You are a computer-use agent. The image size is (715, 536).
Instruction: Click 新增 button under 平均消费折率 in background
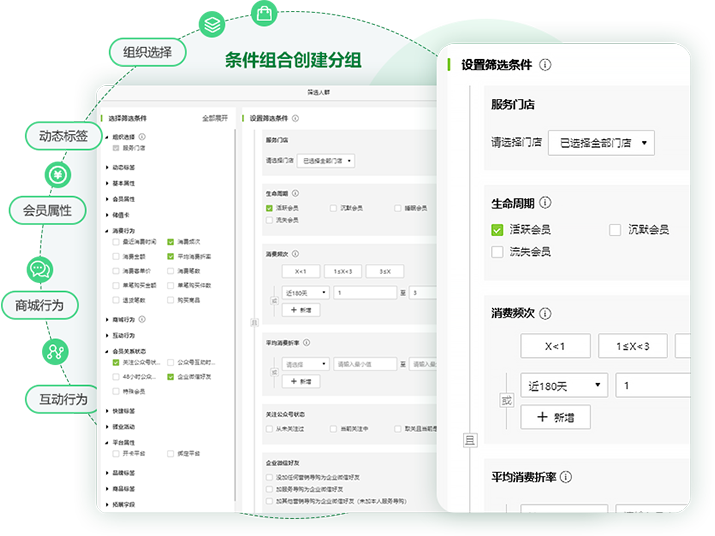(301, 381)
